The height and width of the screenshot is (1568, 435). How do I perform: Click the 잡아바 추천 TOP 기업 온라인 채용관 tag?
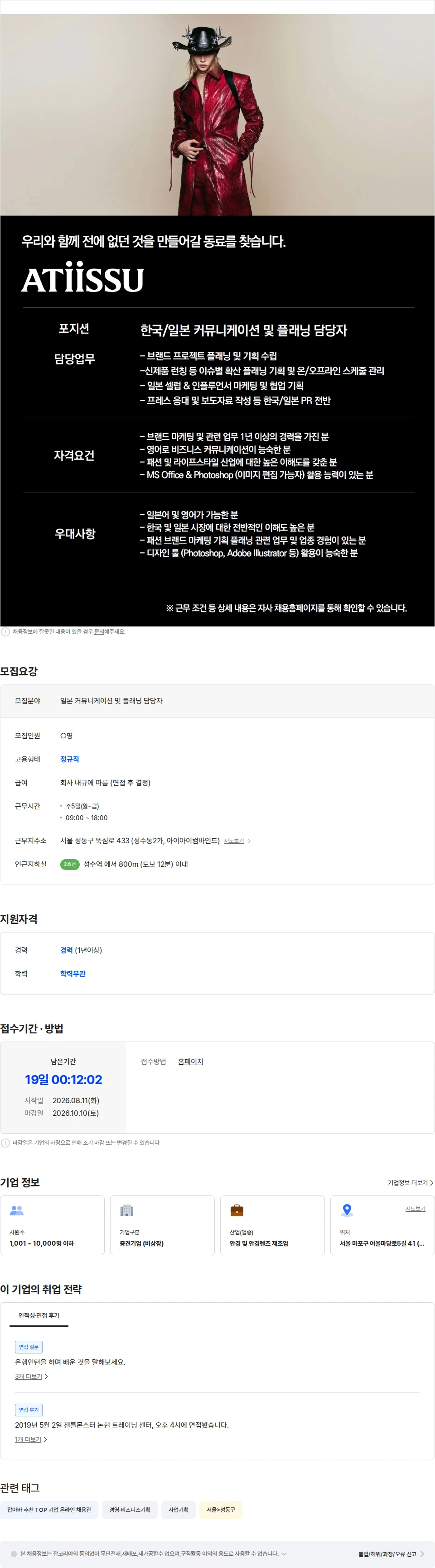pos(49,1510)
